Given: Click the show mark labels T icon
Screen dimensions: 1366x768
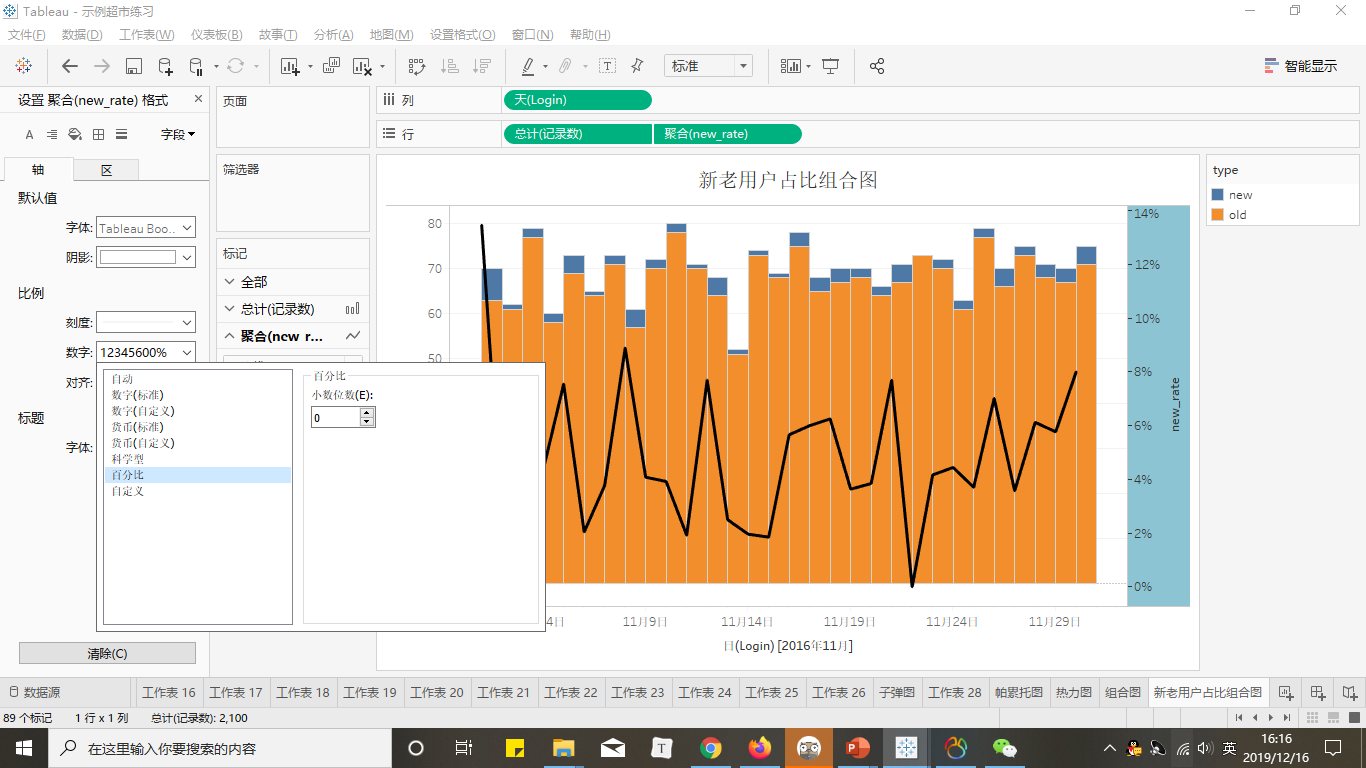Looking at the screenshot, I should click(x=607, y=66).
